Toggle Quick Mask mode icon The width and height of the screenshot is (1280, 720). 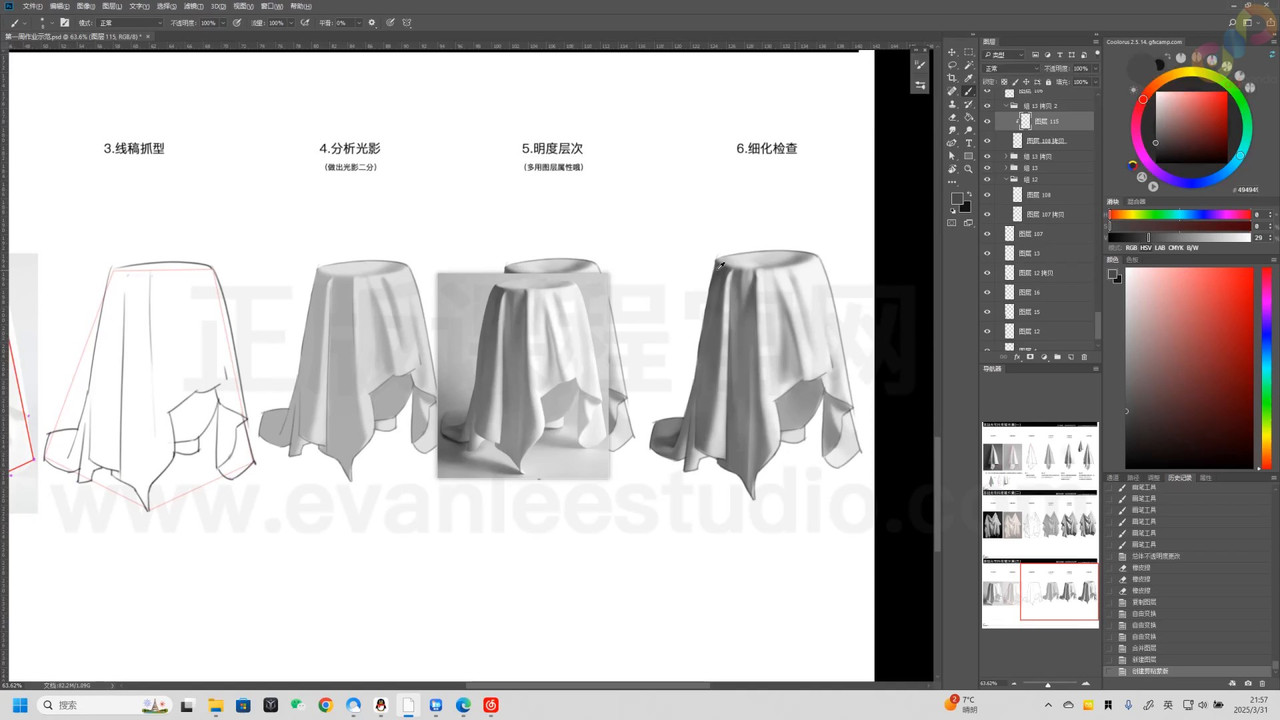click(x=952, y=222)
